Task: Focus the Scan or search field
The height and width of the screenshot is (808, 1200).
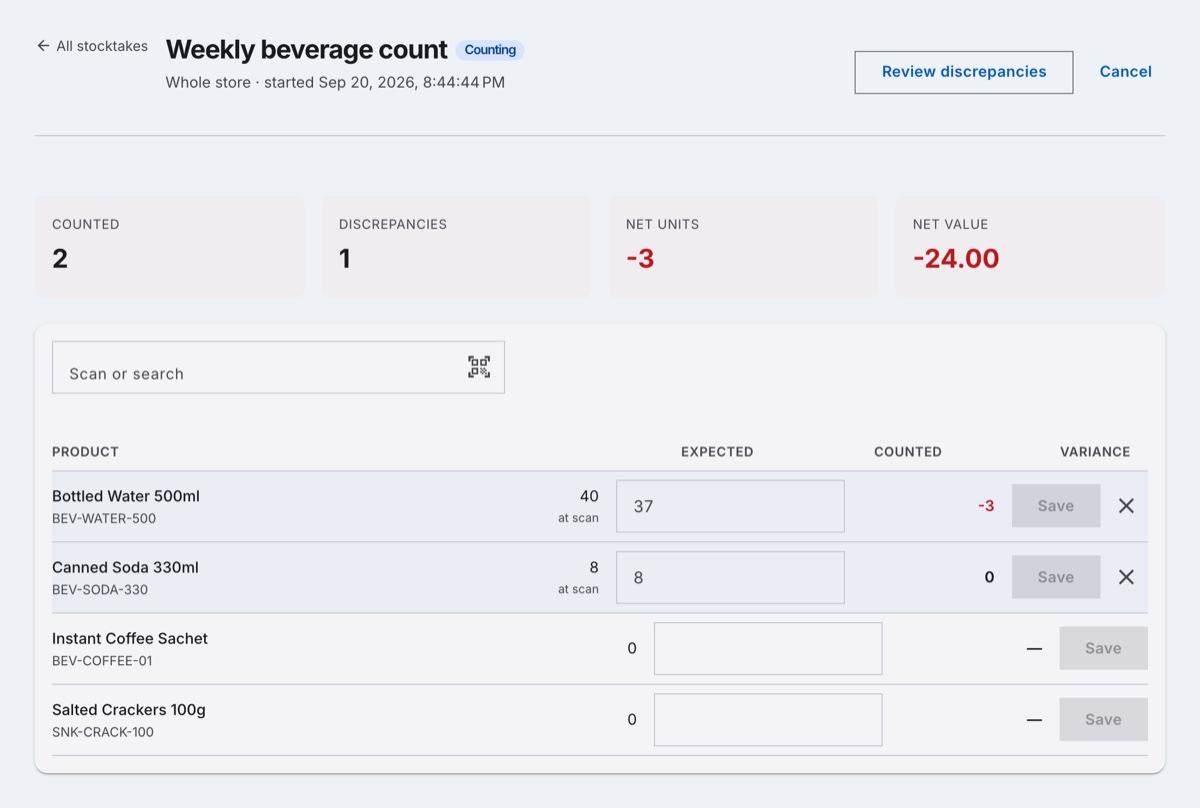Action: pyautogui.click(x=278, y=367)
